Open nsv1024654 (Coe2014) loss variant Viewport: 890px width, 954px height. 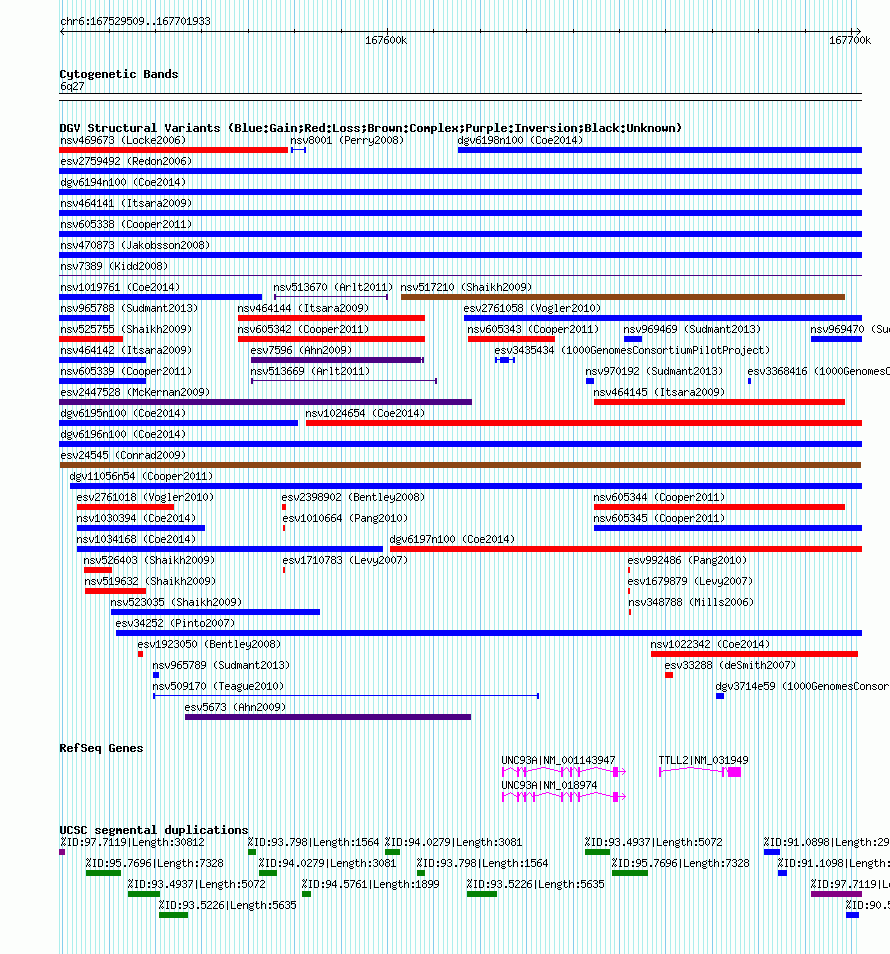[x=583, y=423]
